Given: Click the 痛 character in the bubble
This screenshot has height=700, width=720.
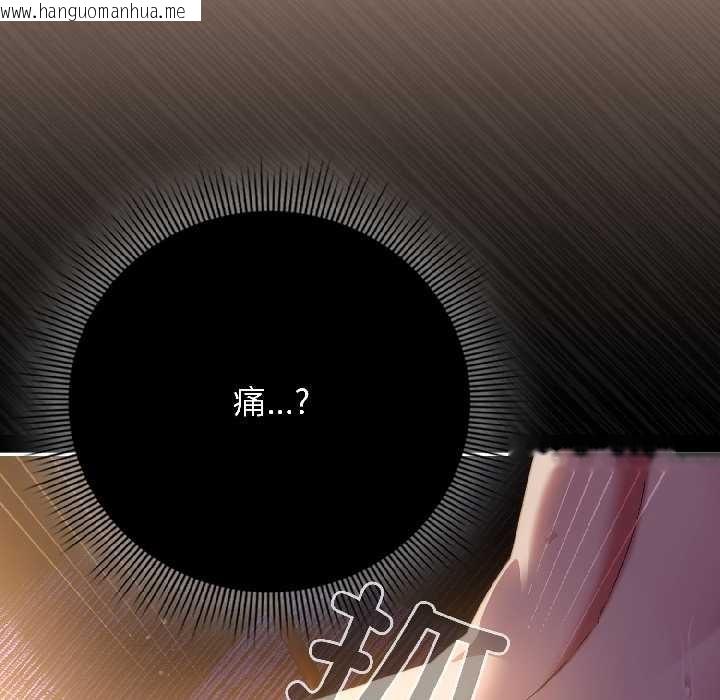Looking at the screenshot, I should (x=247, y=404).
